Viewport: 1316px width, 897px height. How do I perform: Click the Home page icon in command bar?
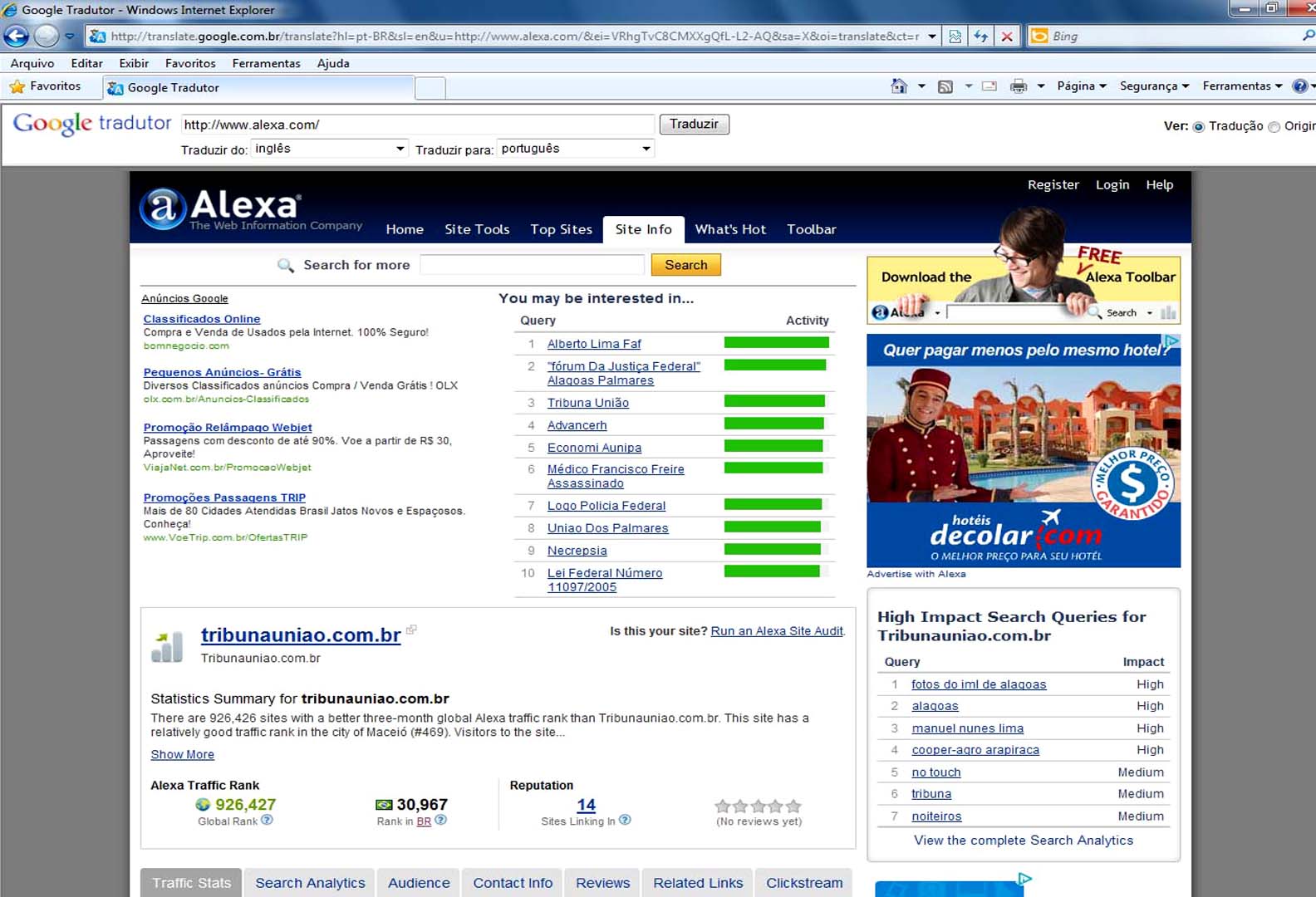point(899,86)
